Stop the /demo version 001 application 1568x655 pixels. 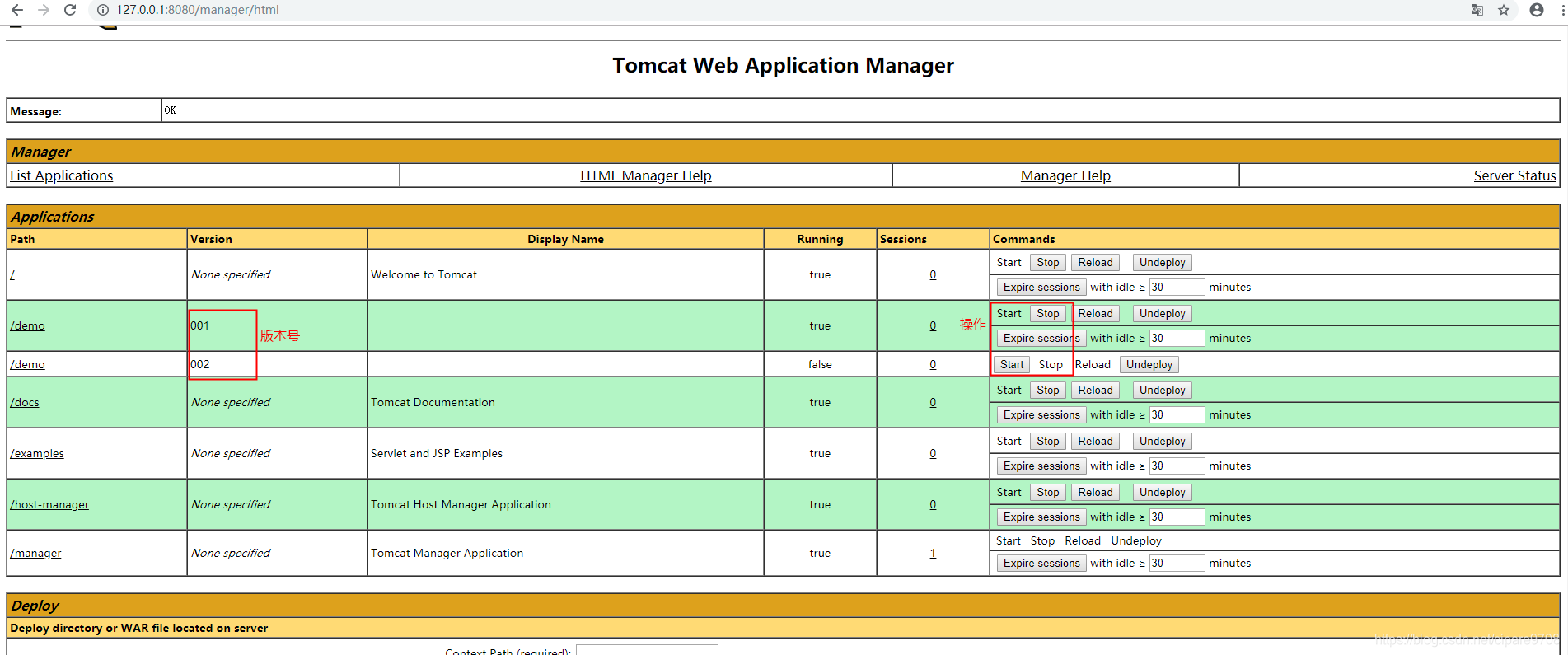[1048, 313]
